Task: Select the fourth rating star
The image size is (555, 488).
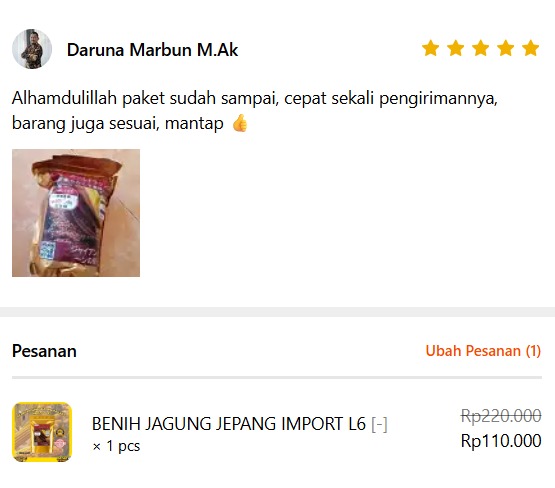Action: pyautogui.click(x=505, y=48)
